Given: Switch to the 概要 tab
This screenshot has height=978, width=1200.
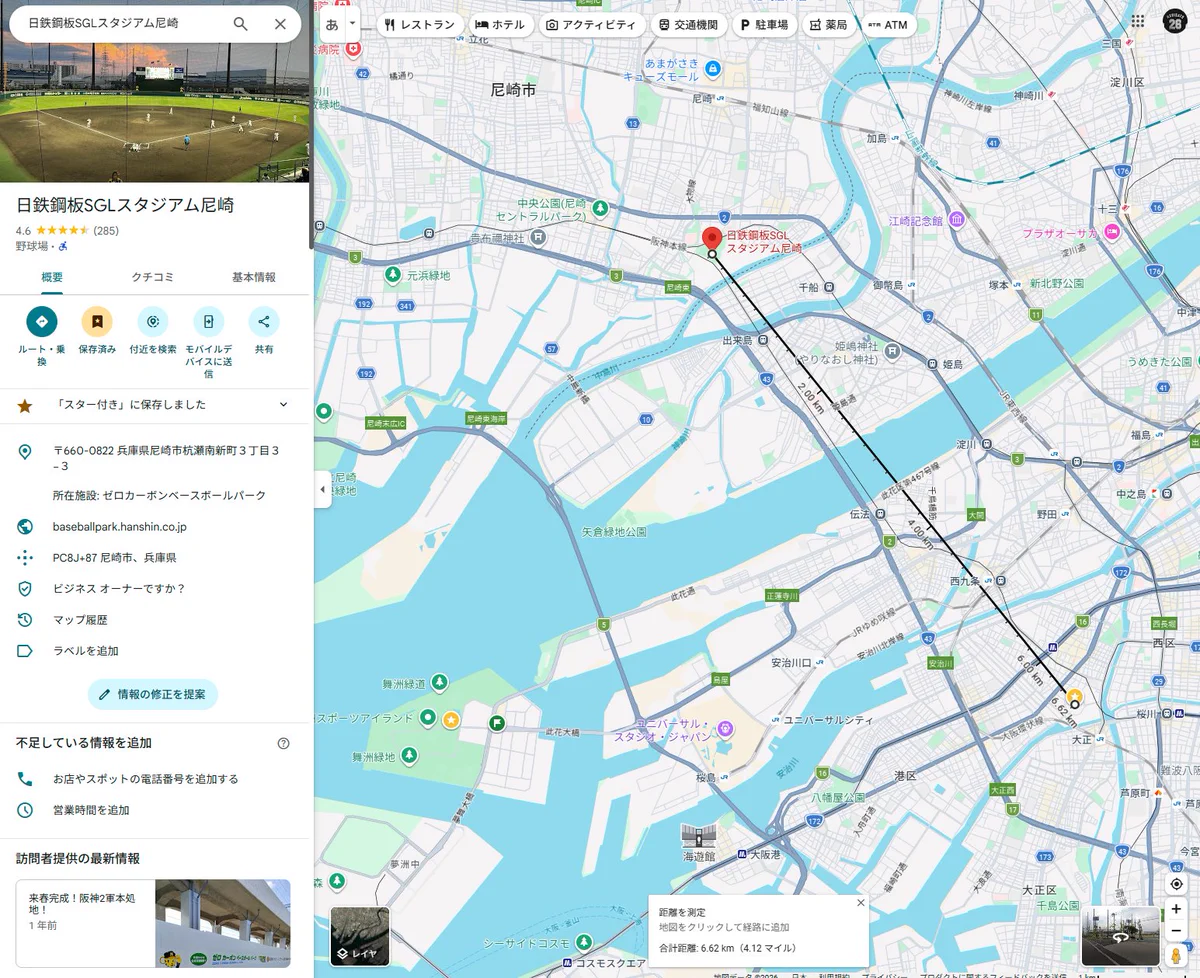Looking at the screenshot, I should tap(52, 277).
